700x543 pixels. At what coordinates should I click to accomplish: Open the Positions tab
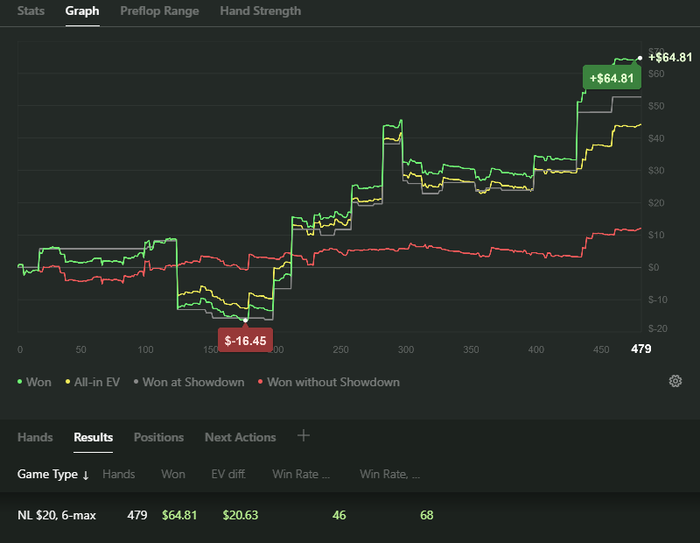(158, 437)
